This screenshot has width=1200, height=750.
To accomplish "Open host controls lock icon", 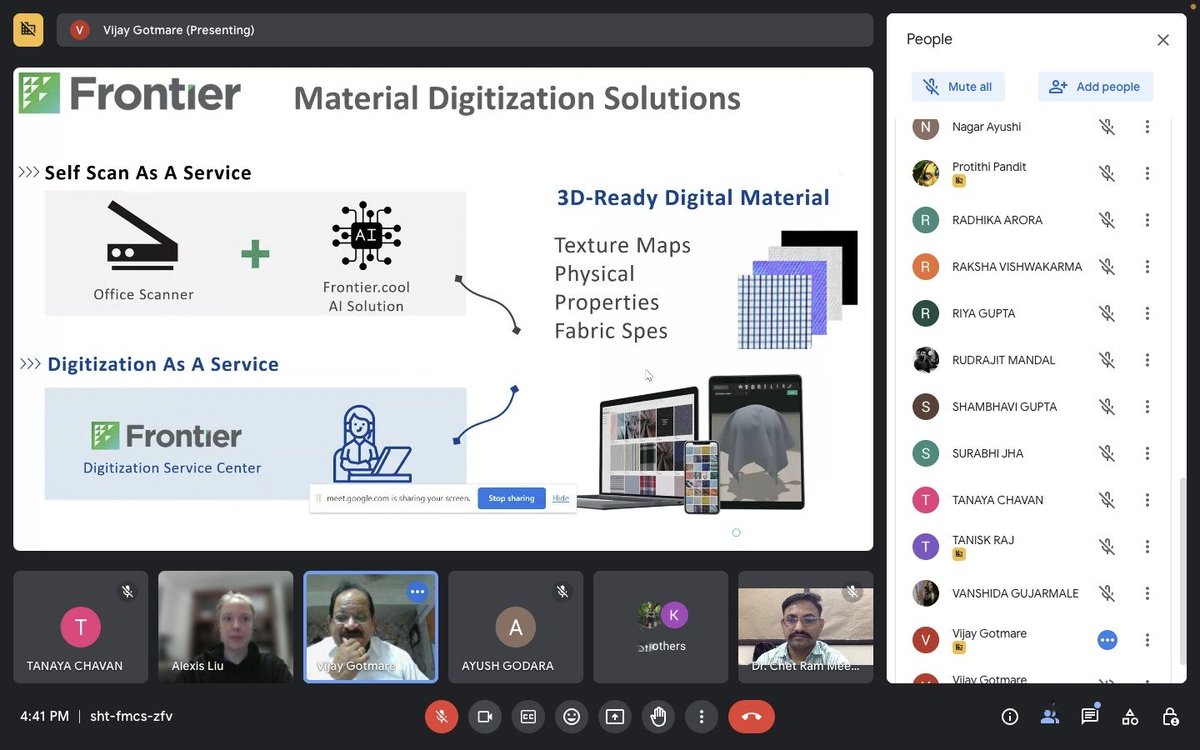I will 1169,716.
